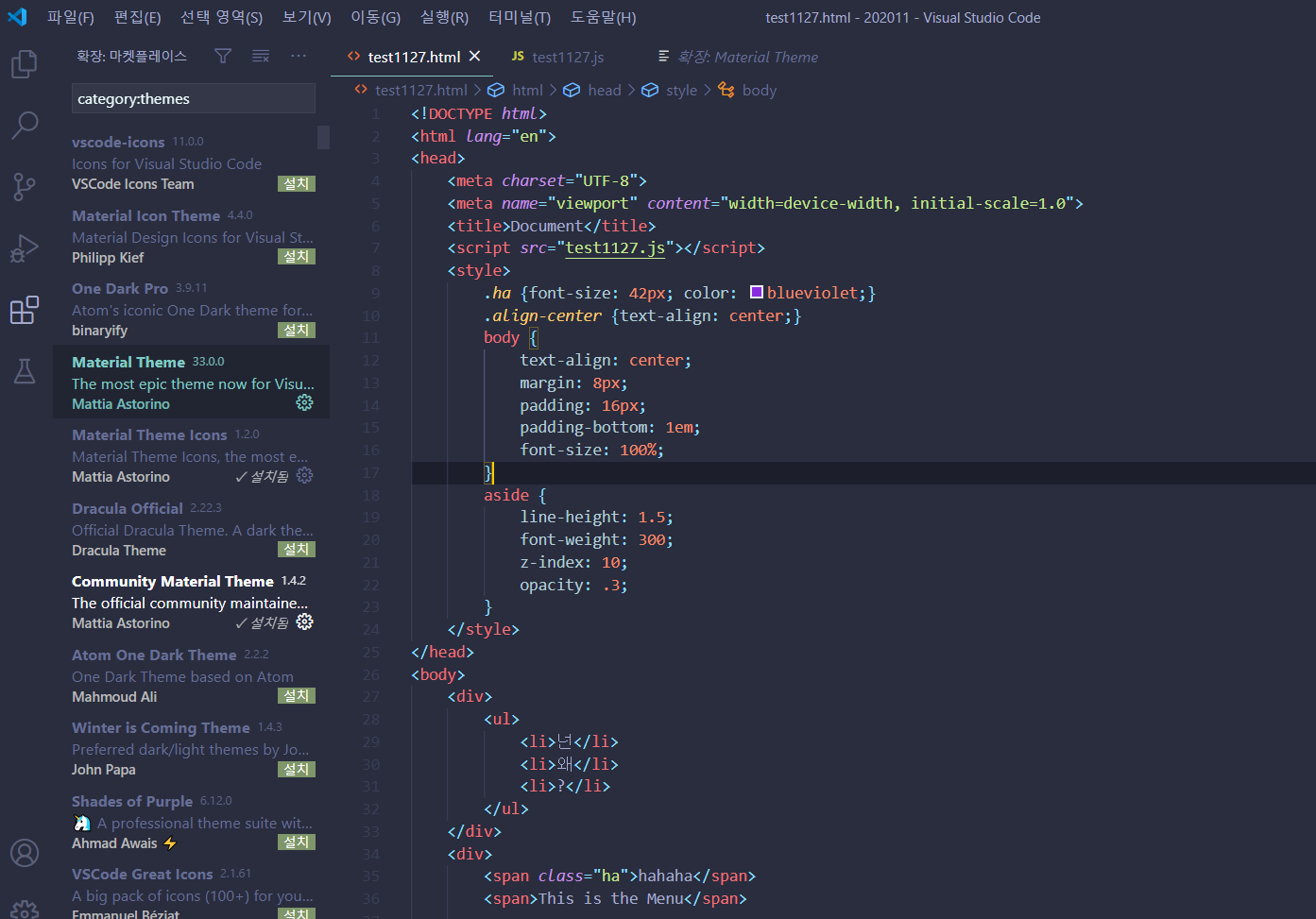Viewport: 1316px width, 919px height.
Task: Select the Material Theme Icons entry
Action: (x=191, y=455)
